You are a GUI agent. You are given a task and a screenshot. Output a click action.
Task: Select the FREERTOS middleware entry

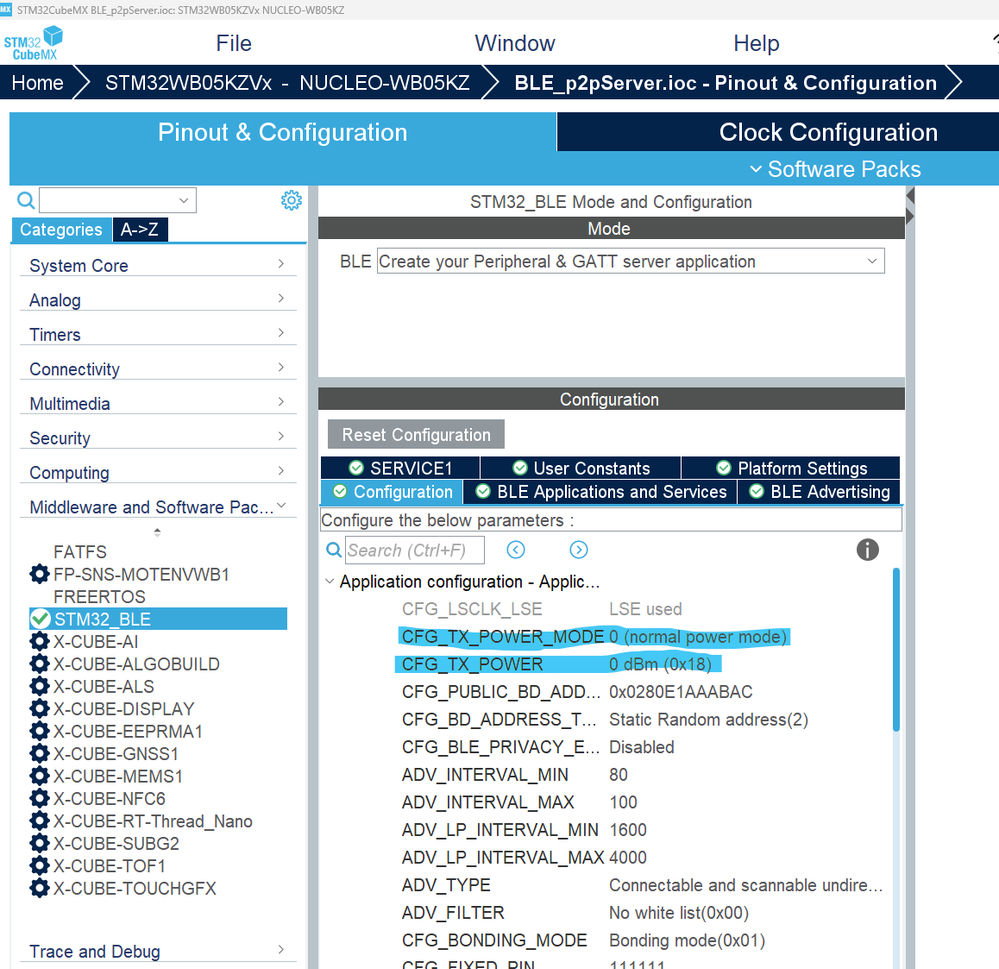click(99, 596)
